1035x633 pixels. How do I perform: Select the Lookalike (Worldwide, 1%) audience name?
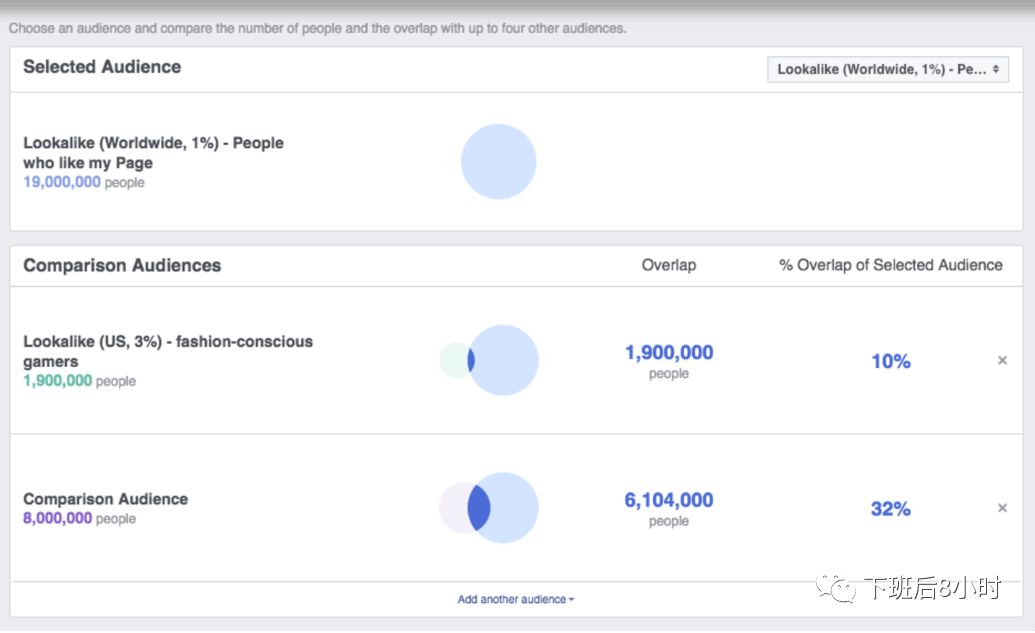pyautogui.click(x=153, y=152)
